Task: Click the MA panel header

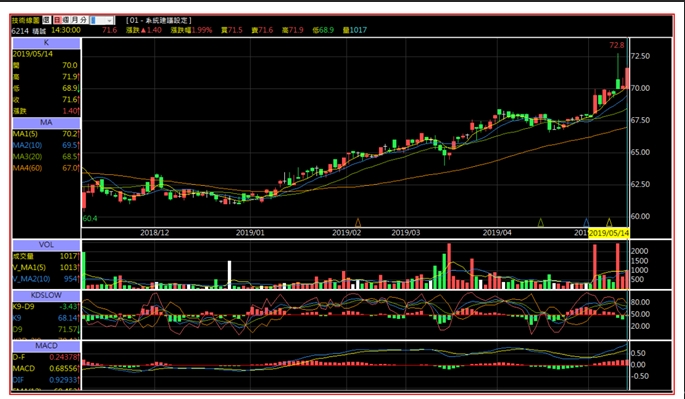Action: tap(46, 122)
